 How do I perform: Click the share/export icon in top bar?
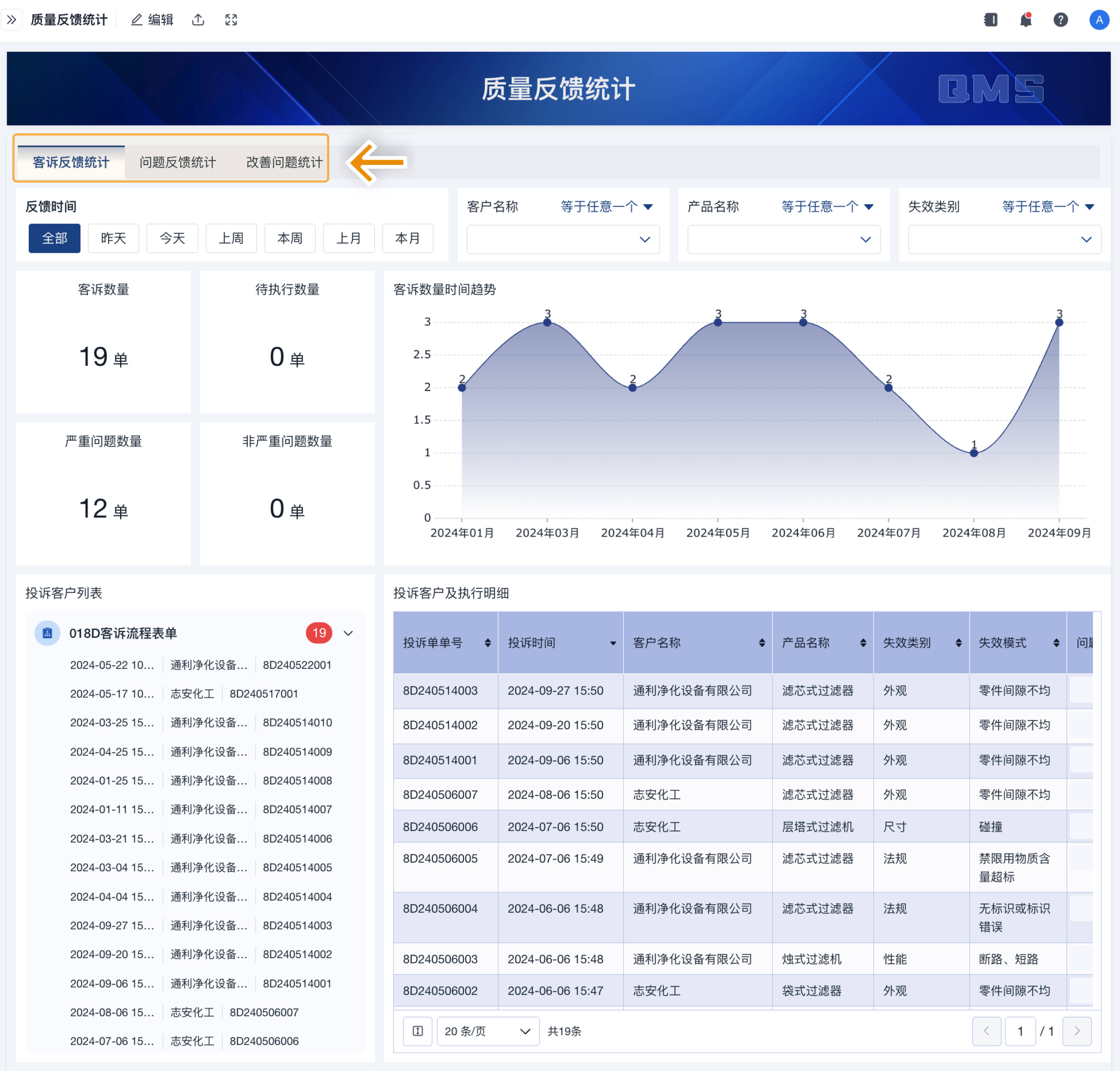(198, 20)
